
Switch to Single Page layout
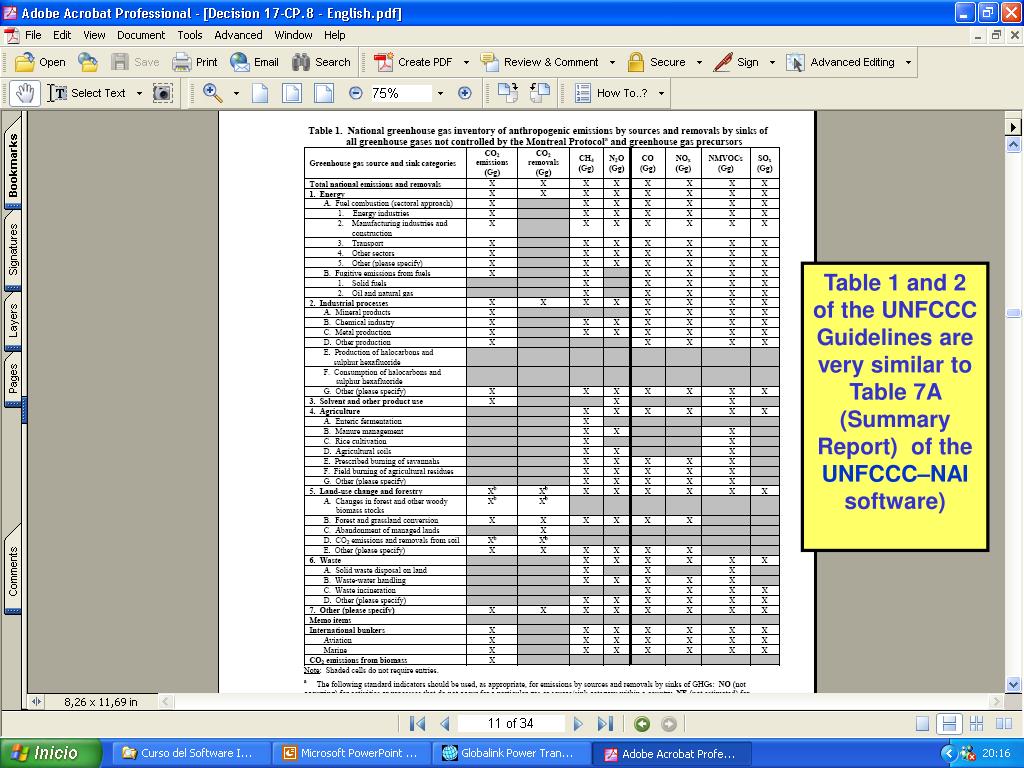[922, 724]
